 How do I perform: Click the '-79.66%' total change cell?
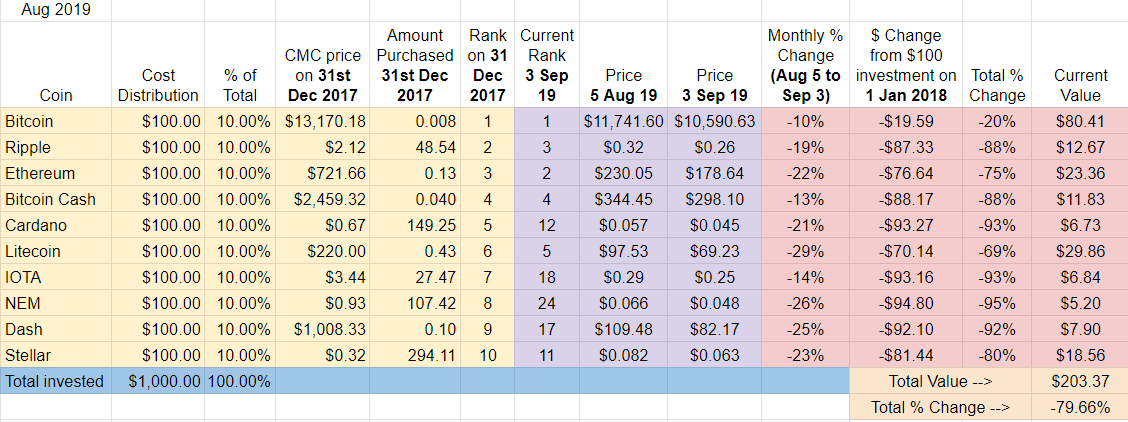tap(1079, 408)
